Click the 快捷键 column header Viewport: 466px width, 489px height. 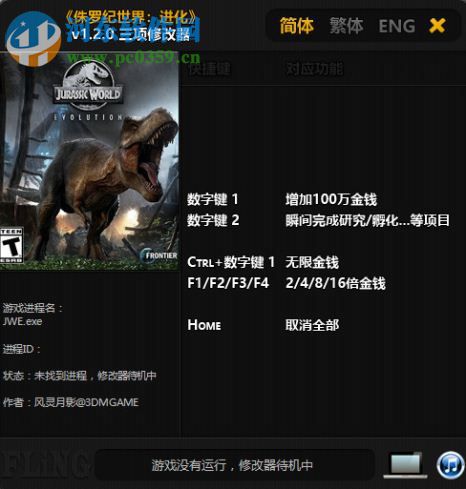[x=209, y=69]
